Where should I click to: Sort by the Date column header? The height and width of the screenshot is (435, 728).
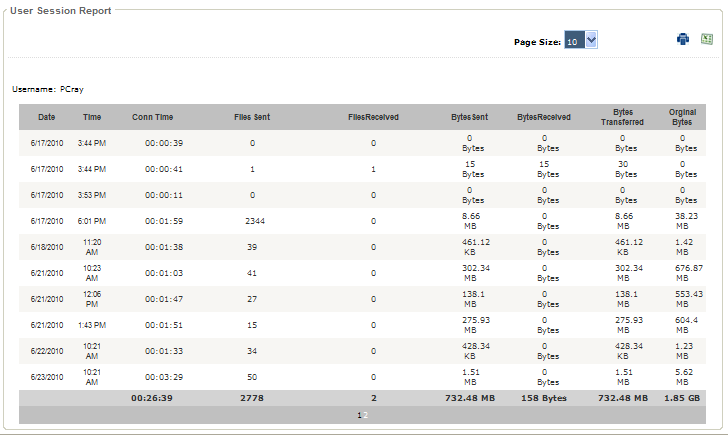tap(46, 117)
